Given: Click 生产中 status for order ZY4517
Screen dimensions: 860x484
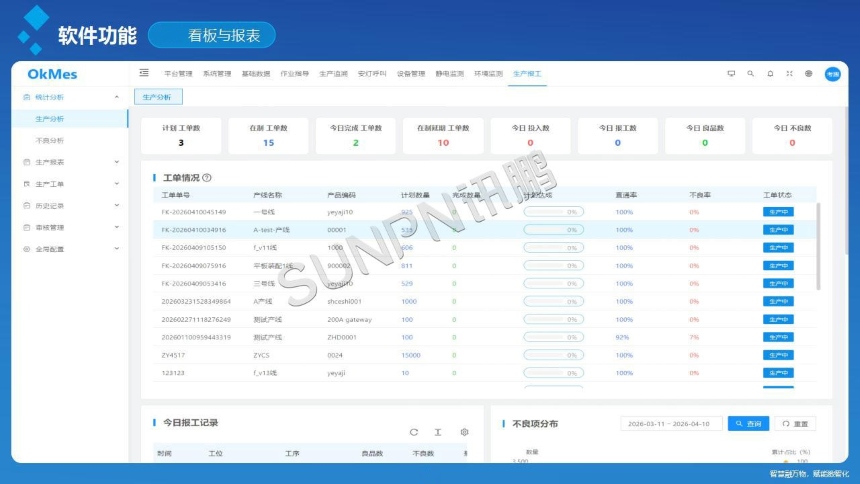Looking at the screenshot, I should click(778, 355).
